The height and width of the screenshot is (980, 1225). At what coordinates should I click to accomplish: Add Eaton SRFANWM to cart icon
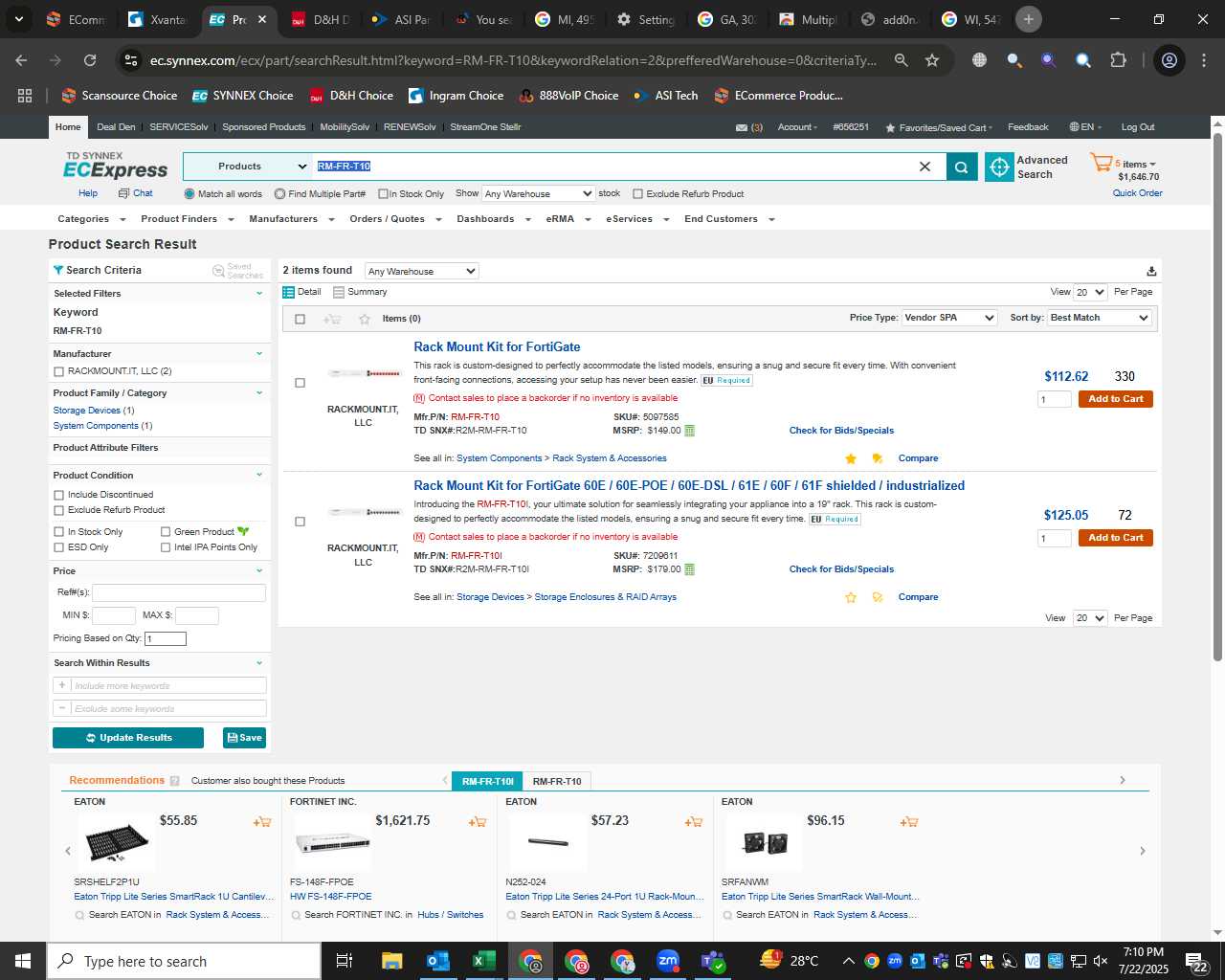(x=909, y=821)
